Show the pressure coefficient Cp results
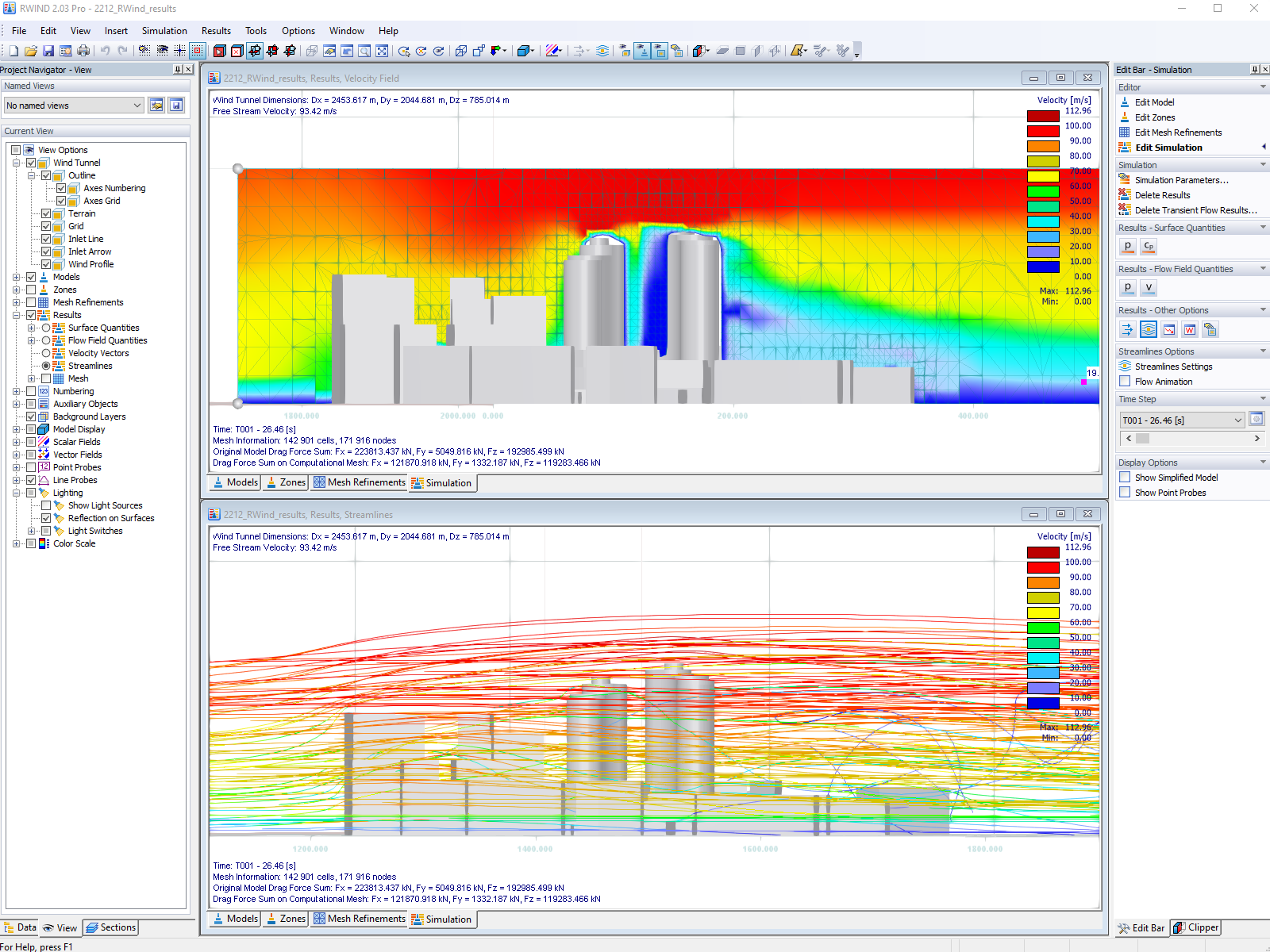Image resolution: width=1270 pixels, height=952 pixels. click(x=1148, y=246)
